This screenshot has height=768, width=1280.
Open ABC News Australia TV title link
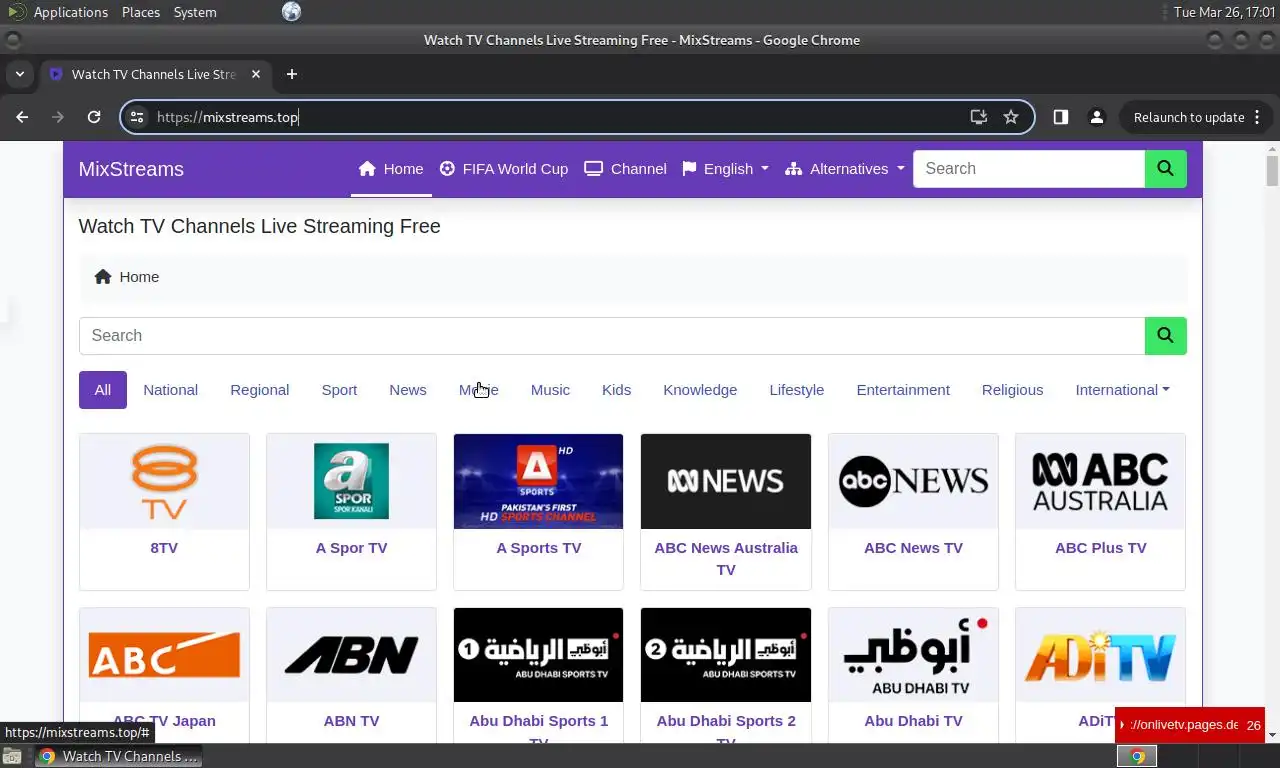click(x=726, y=559)
